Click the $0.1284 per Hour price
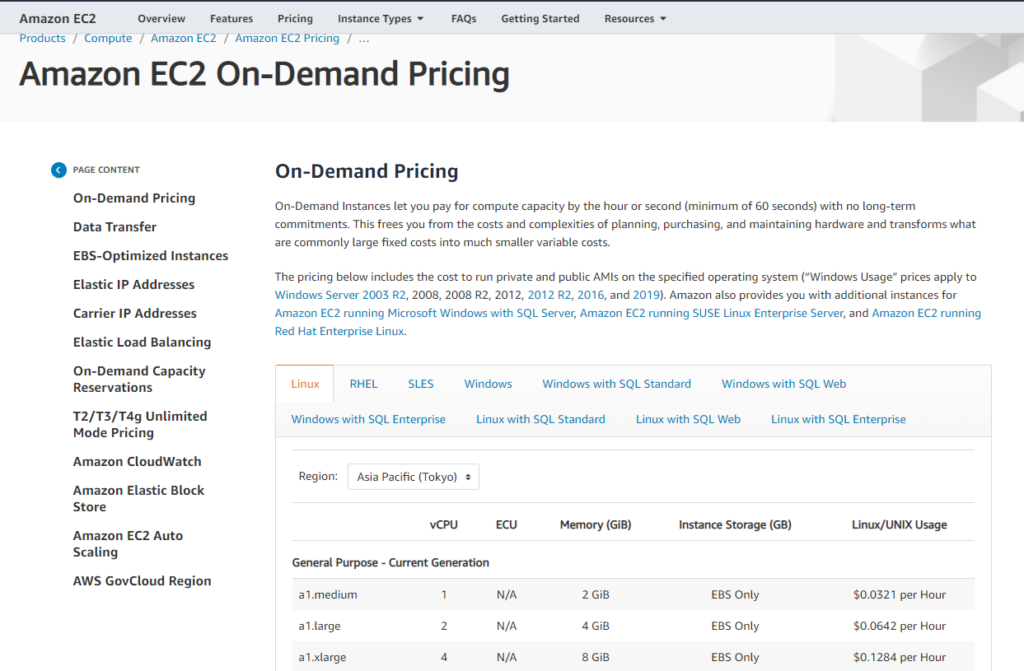The height and width of the screenshot is (671, 1024). [x=899, y=657]
